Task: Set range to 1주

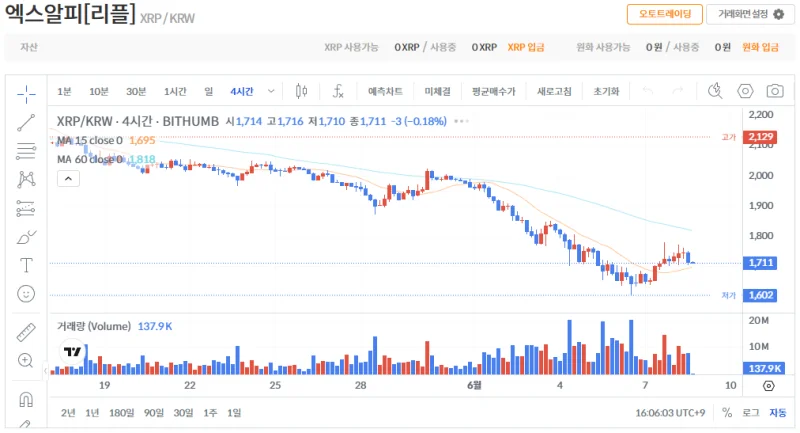Action: pyautogui.click(x=210, y=413)
